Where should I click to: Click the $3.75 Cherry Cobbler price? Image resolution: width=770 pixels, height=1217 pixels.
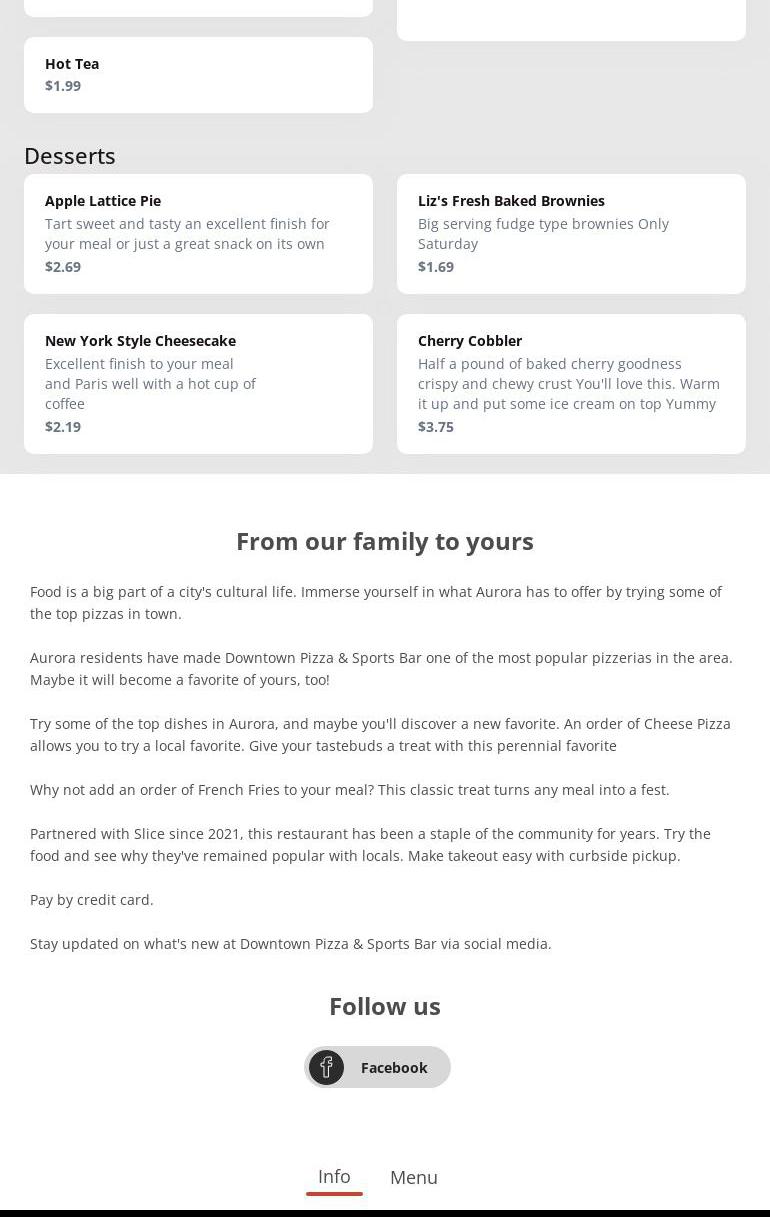436,427
